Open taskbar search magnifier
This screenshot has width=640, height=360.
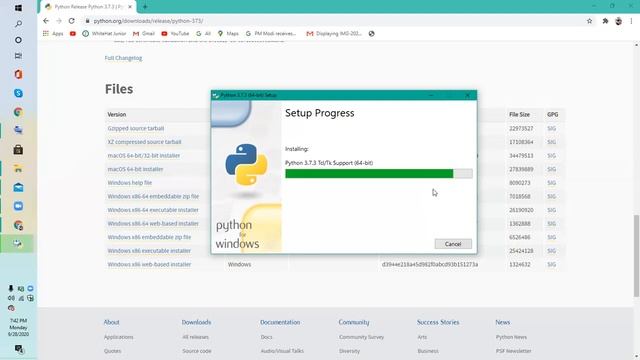point(18,24)
